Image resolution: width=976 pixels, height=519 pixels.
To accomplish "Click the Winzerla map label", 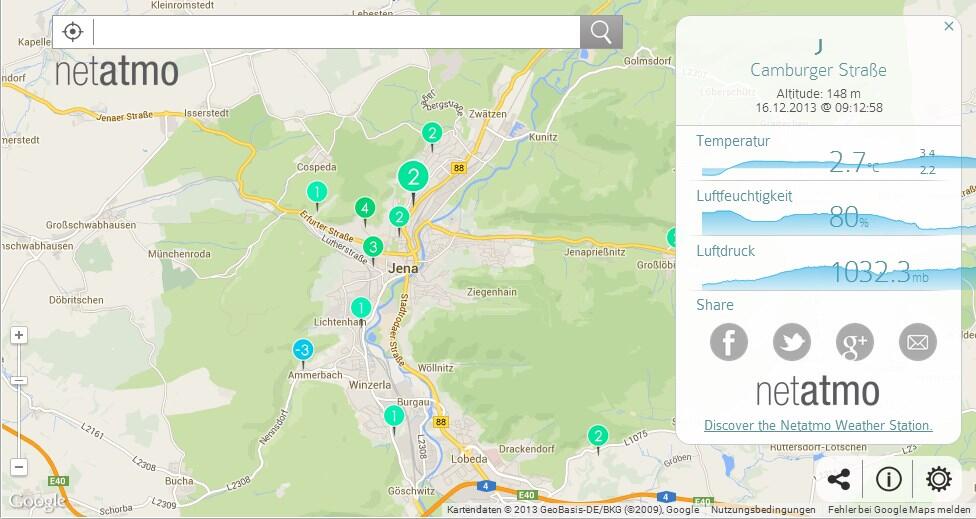I will (370, 385).
